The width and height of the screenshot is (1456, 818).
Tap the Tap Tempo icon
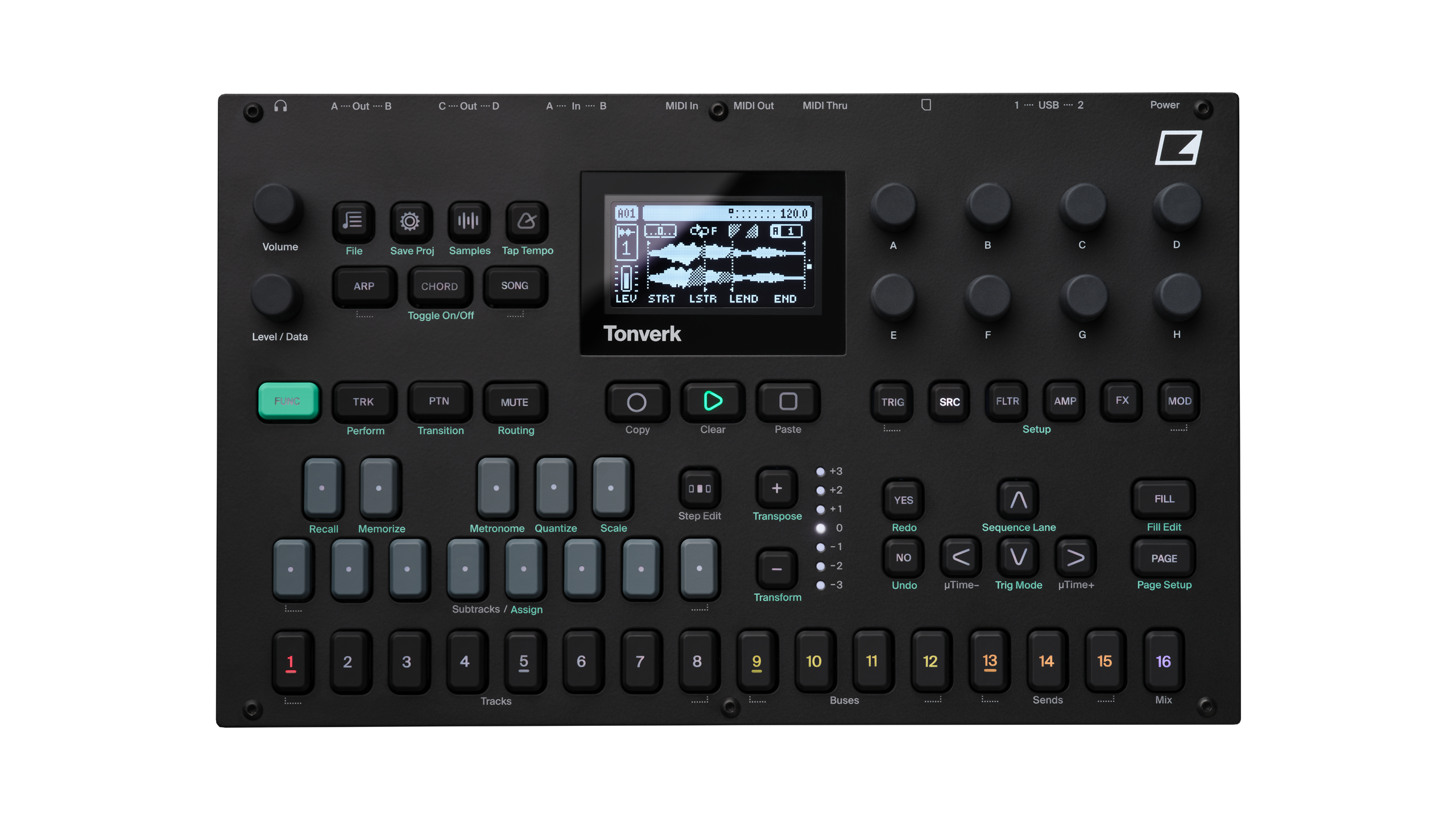pos(527,222)
